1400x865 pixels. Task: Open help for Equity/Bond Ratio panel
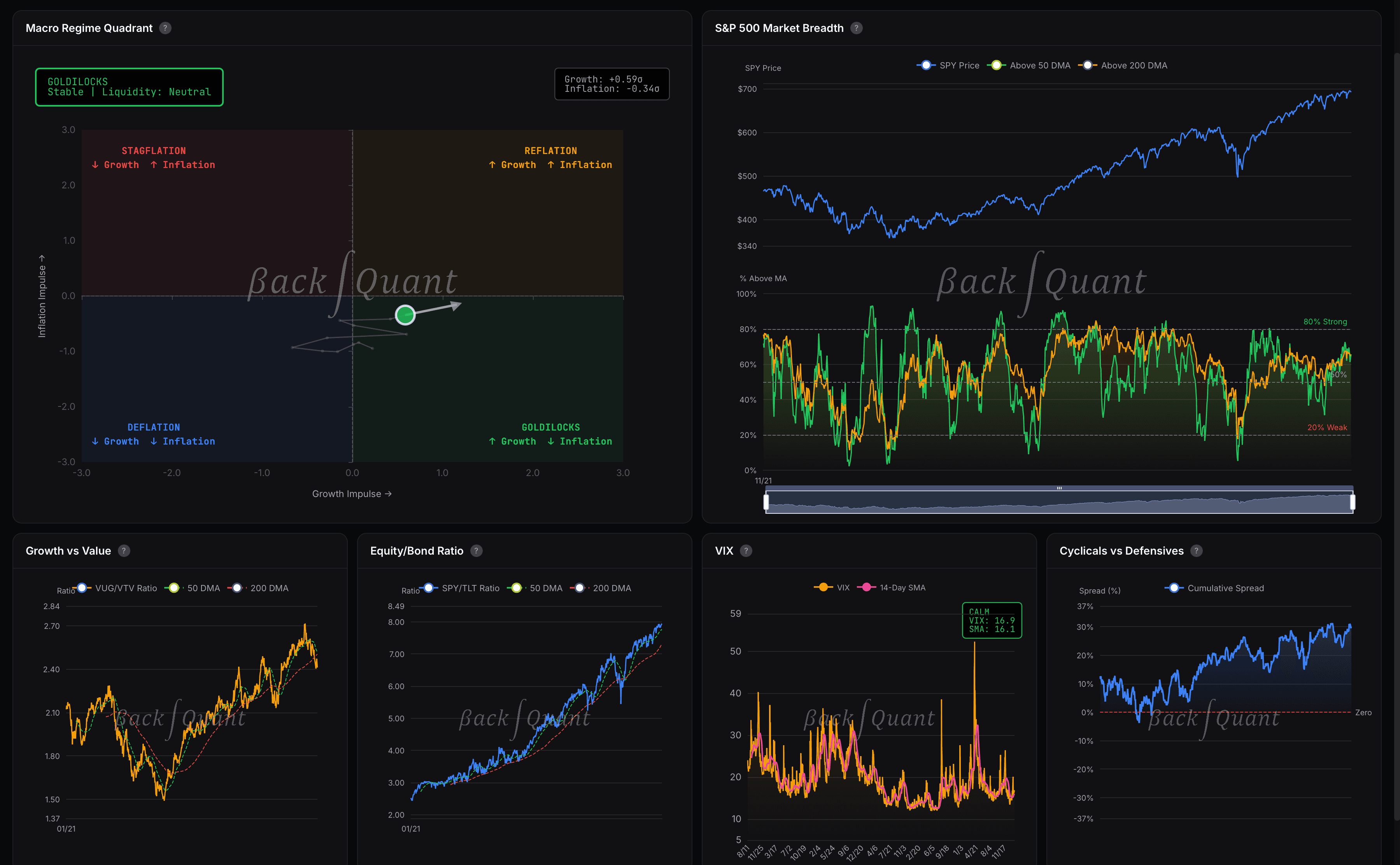476,550
